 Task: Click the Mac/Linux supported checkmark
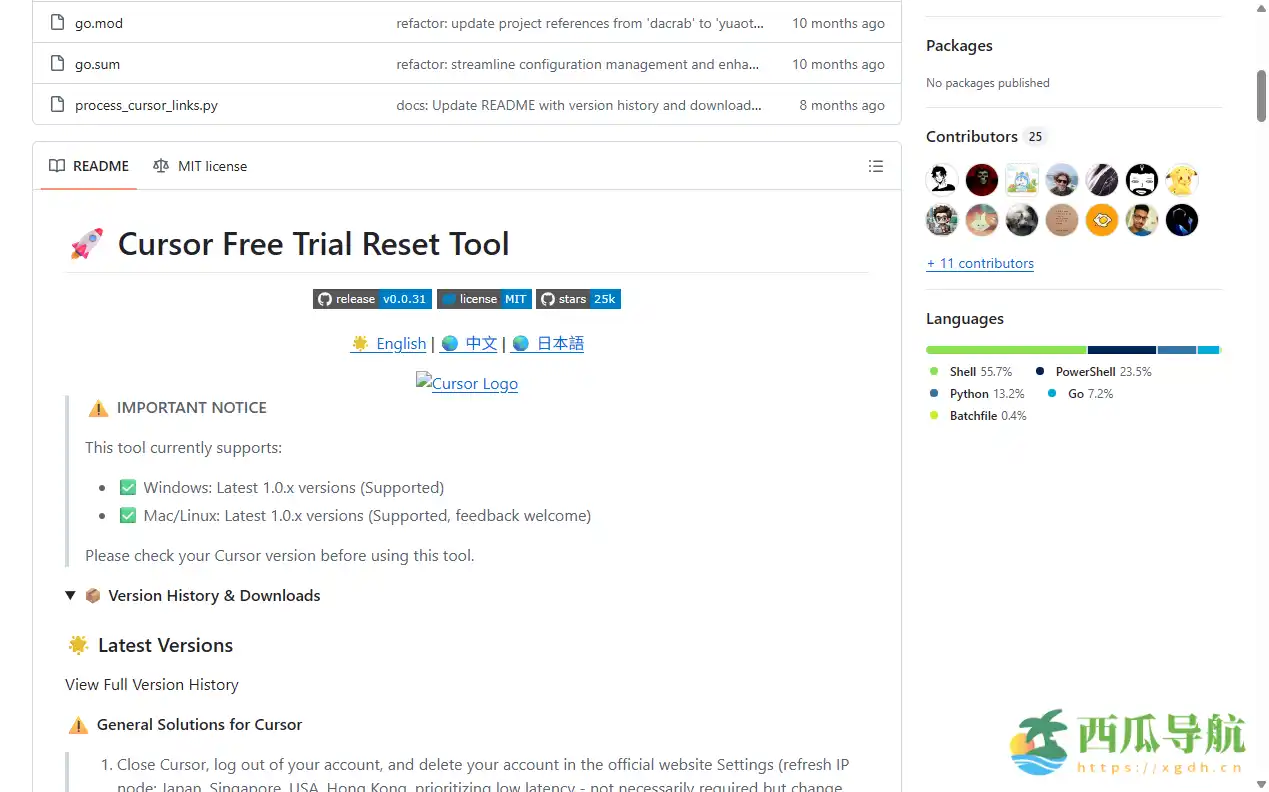127,515
